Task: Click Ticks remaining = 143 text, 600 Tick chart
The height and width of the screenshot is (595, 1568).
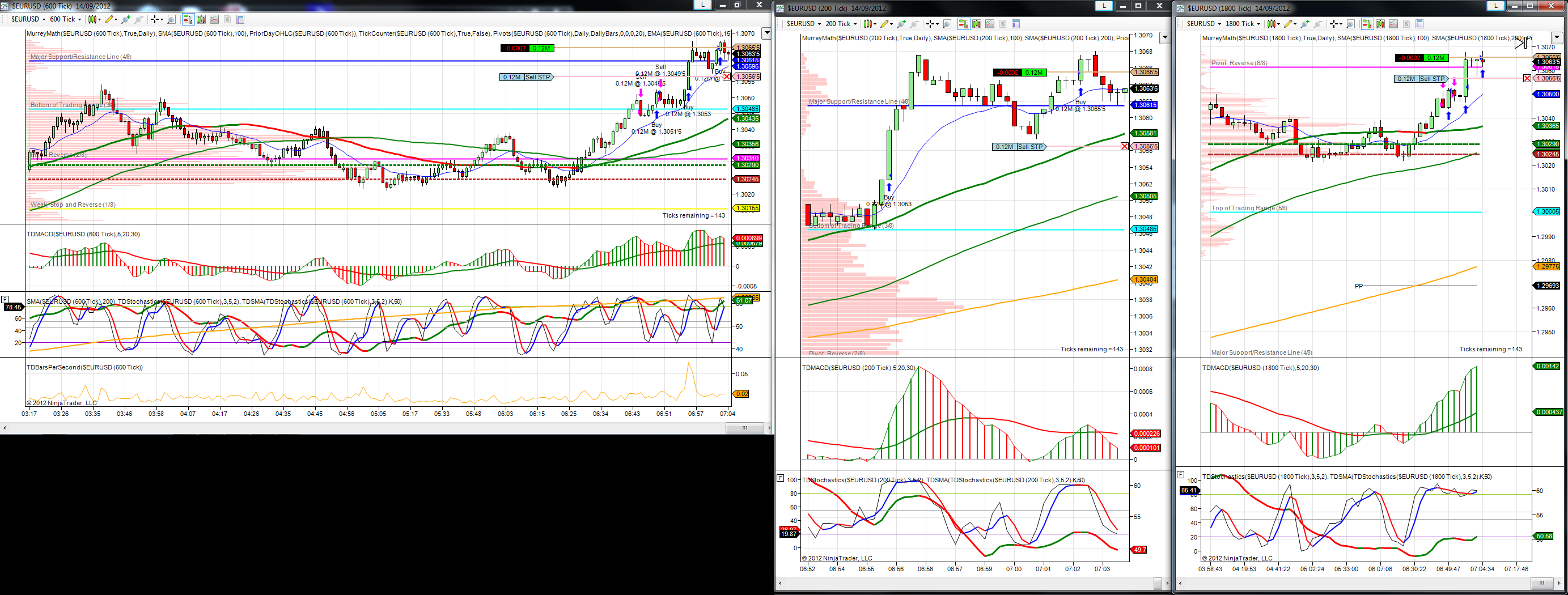Action: point(694,215)
